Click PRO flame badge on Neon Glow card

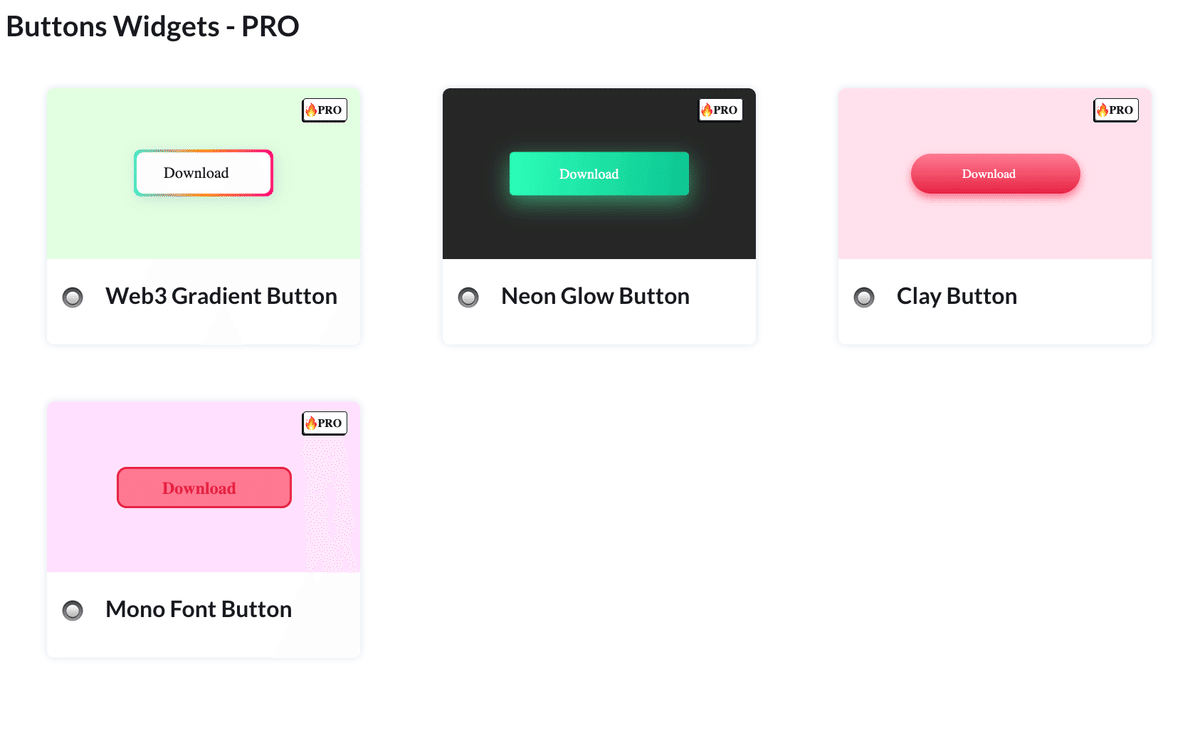(x=720, y=110)
